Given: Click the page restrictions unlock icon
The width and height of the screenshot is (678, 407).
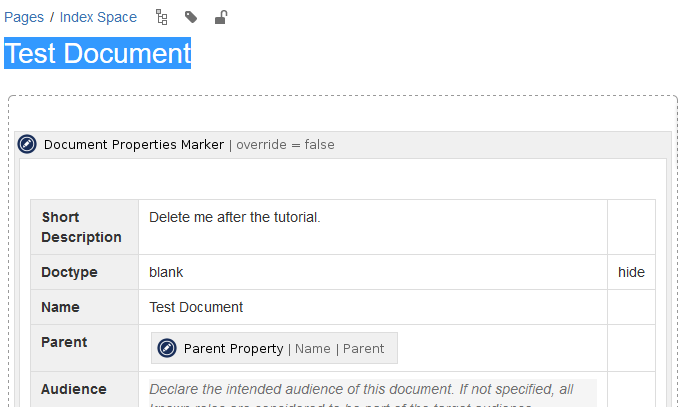Looking at the screenshot, I should coord(221,17).
